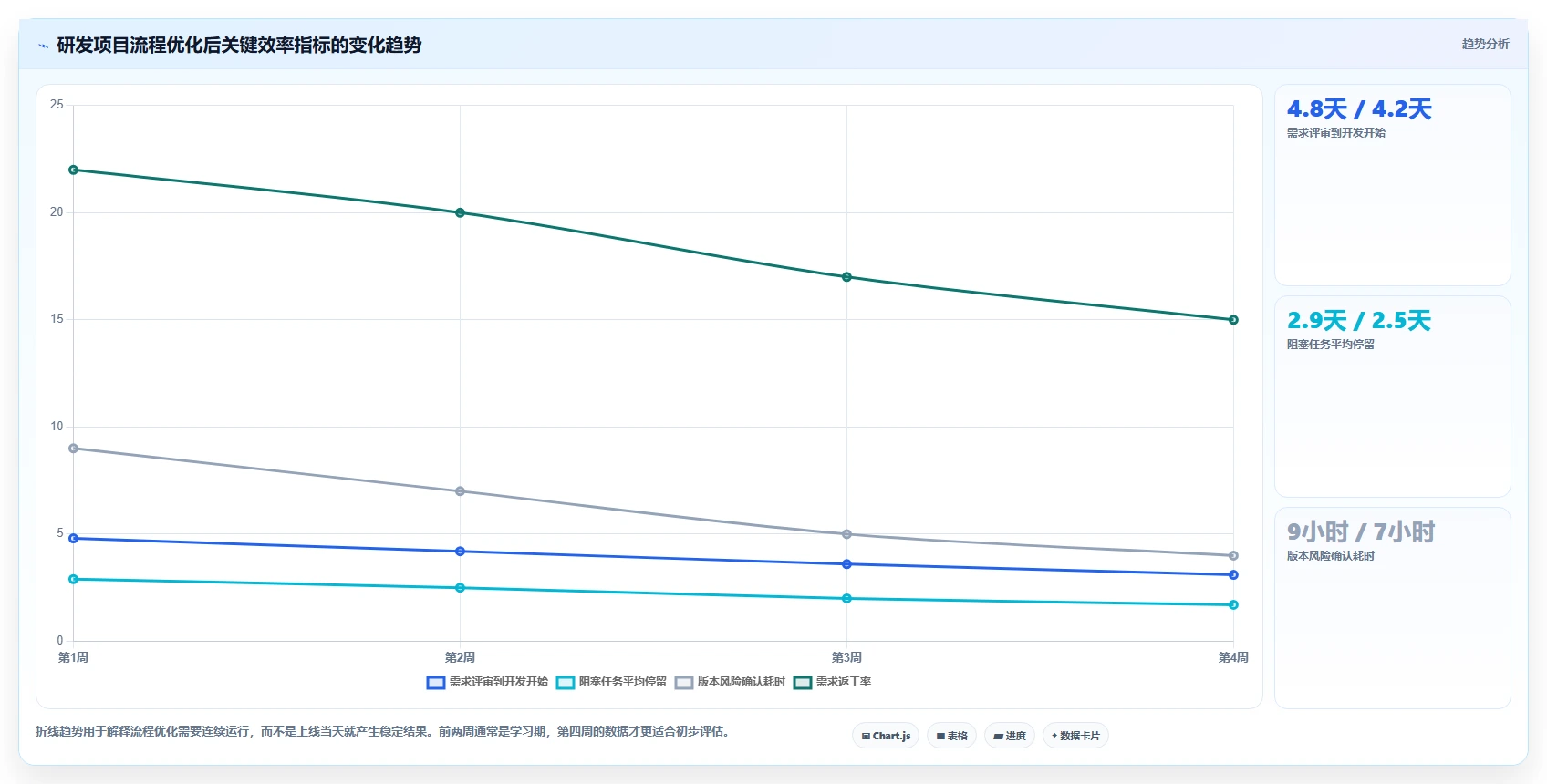Click the dark green 需求返工率 legend swatch
Viewport: 1547px width, 784px height.
(803, 683)
